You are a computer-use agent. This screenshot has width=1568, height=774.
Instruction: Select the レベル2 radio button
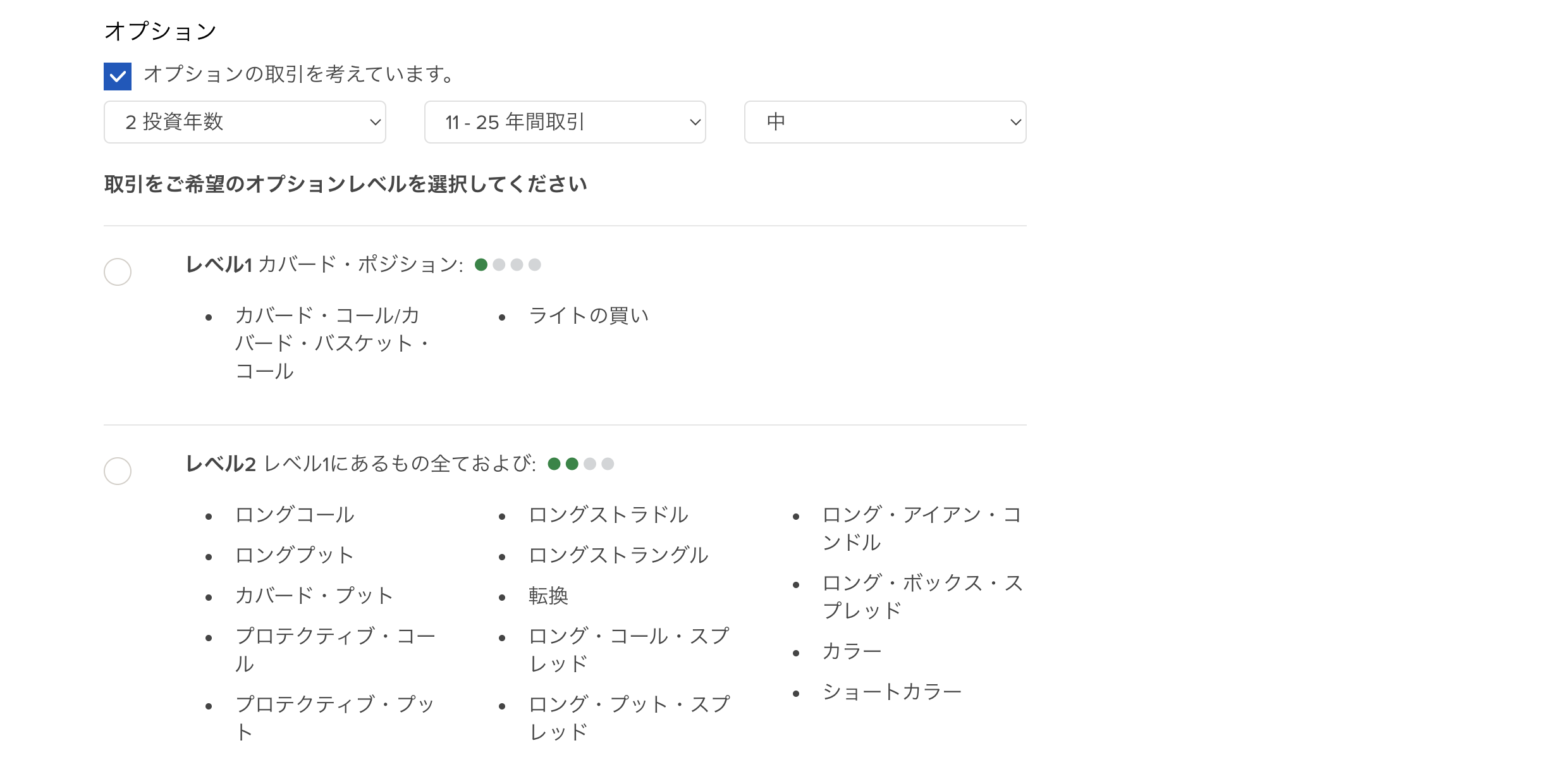tap(118, 471)
